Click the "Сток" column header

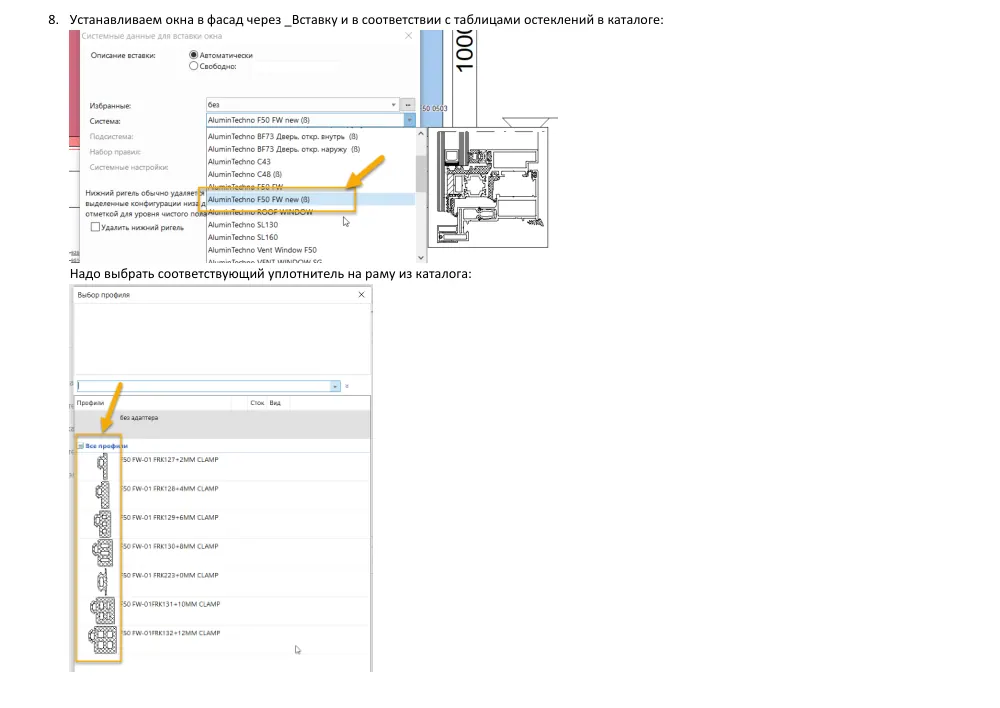(257, 403)
